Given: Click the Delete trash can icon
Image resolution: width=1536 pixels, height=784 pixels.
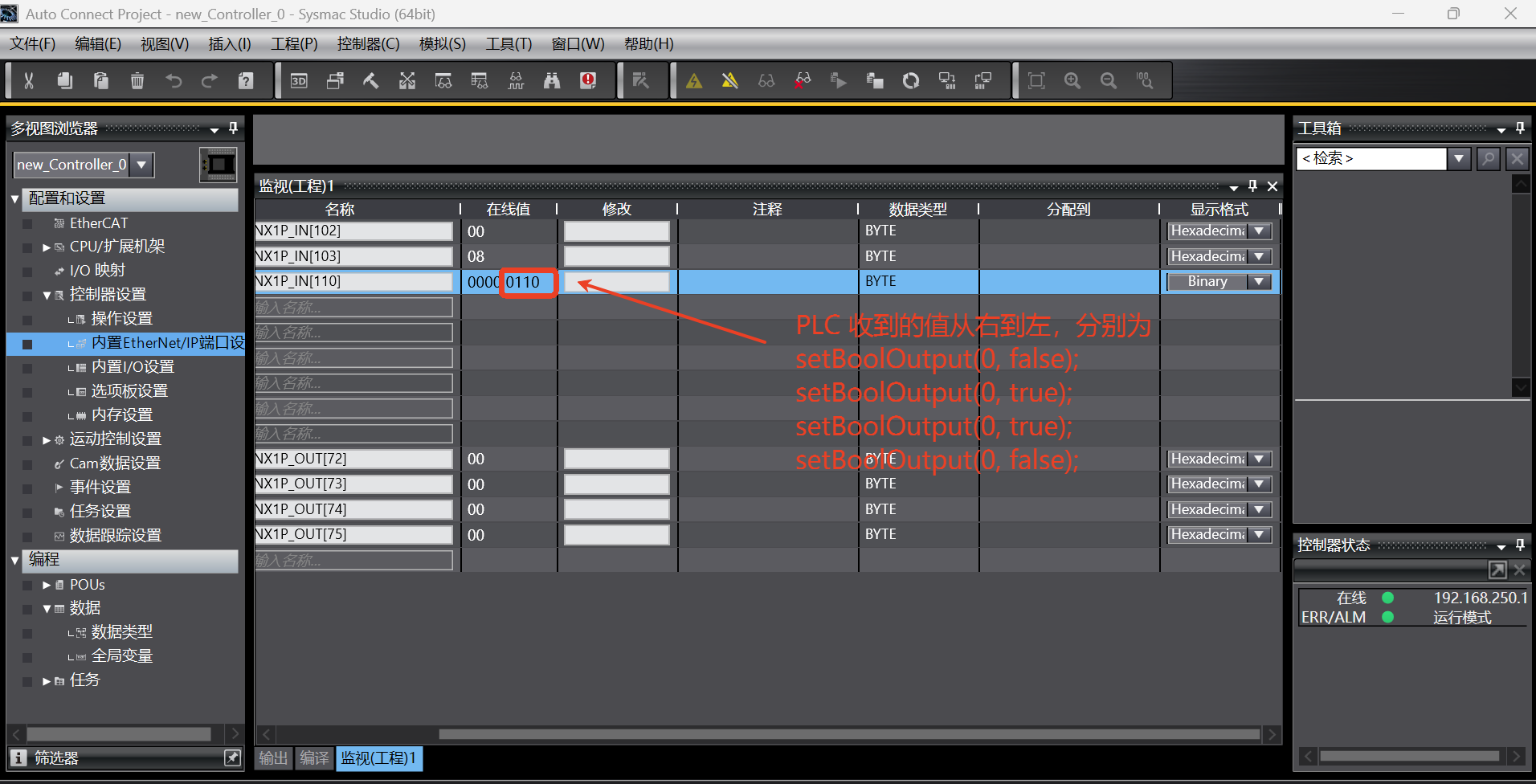Looking at the screenshot, I should point(137,80).
